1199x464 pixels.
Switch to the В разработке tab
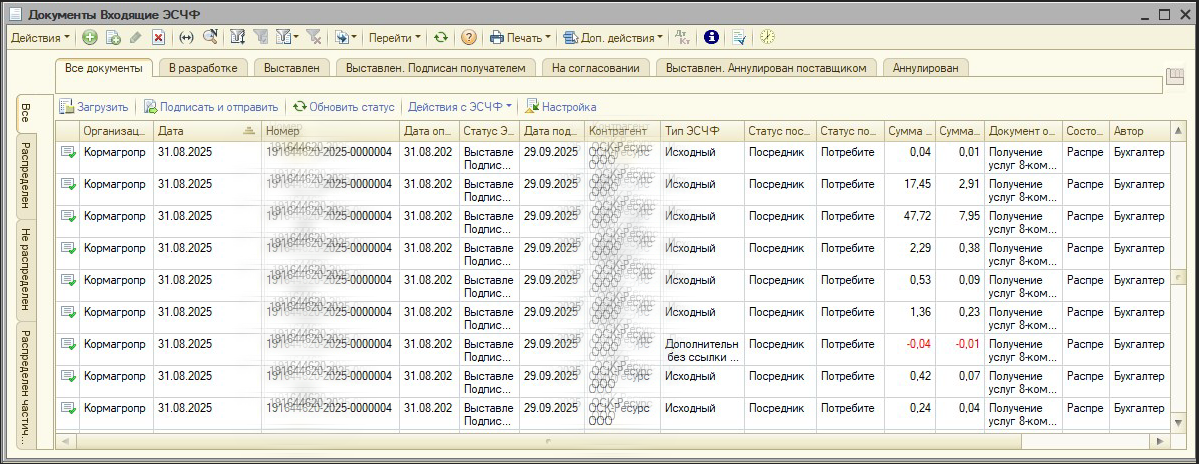click(203, 68)
